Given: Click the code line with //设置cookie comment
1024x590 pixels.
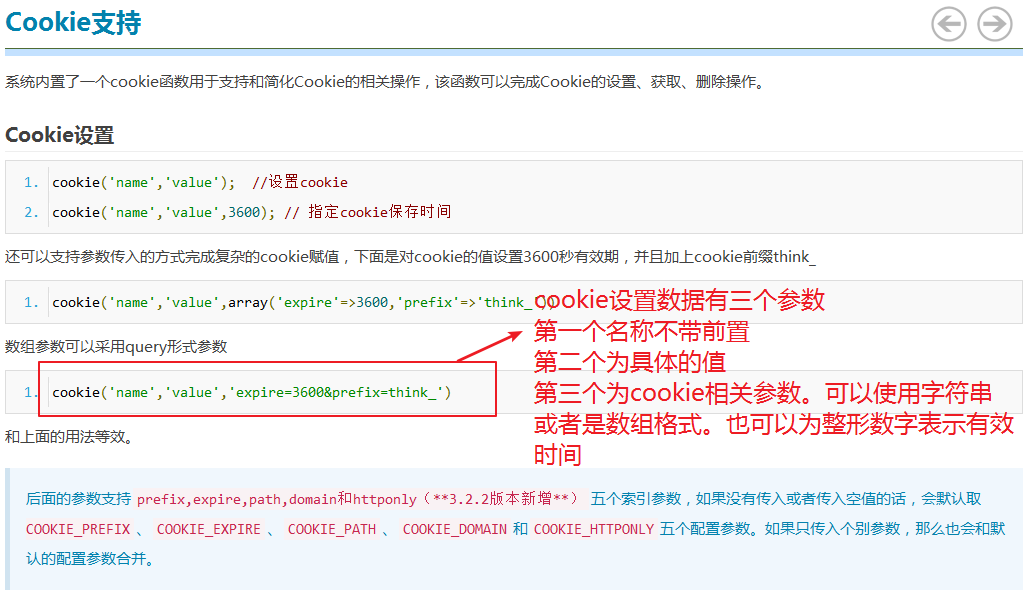Looking at the screenshot, I should pyautogui.click(x=200, y=182).
